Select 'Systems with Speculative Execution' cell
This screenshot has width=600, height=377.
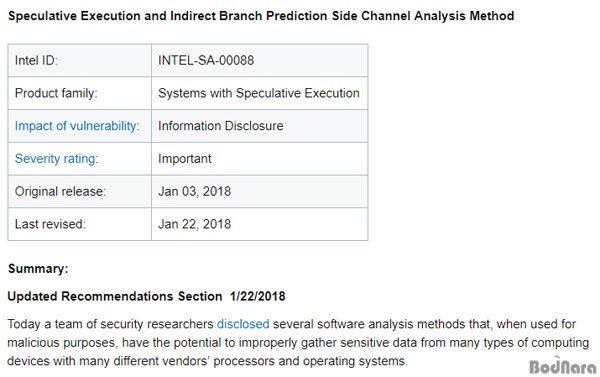click(259, 93)
